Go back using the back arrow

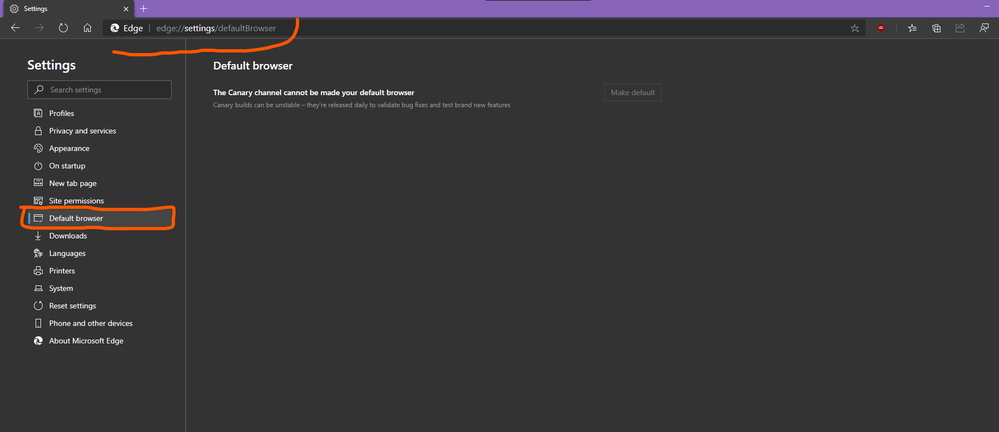tap(15, 28)
